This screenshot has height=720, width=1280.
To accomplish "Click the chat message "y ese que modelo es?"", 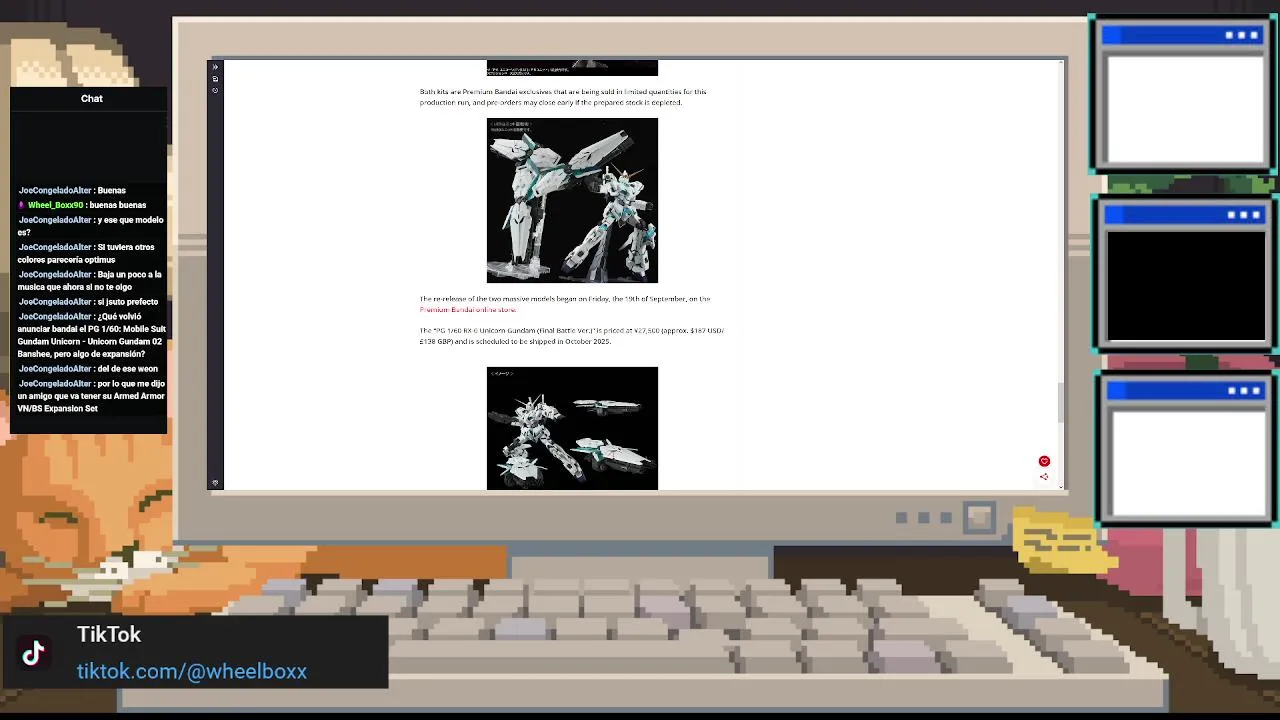I will (90, 226).
